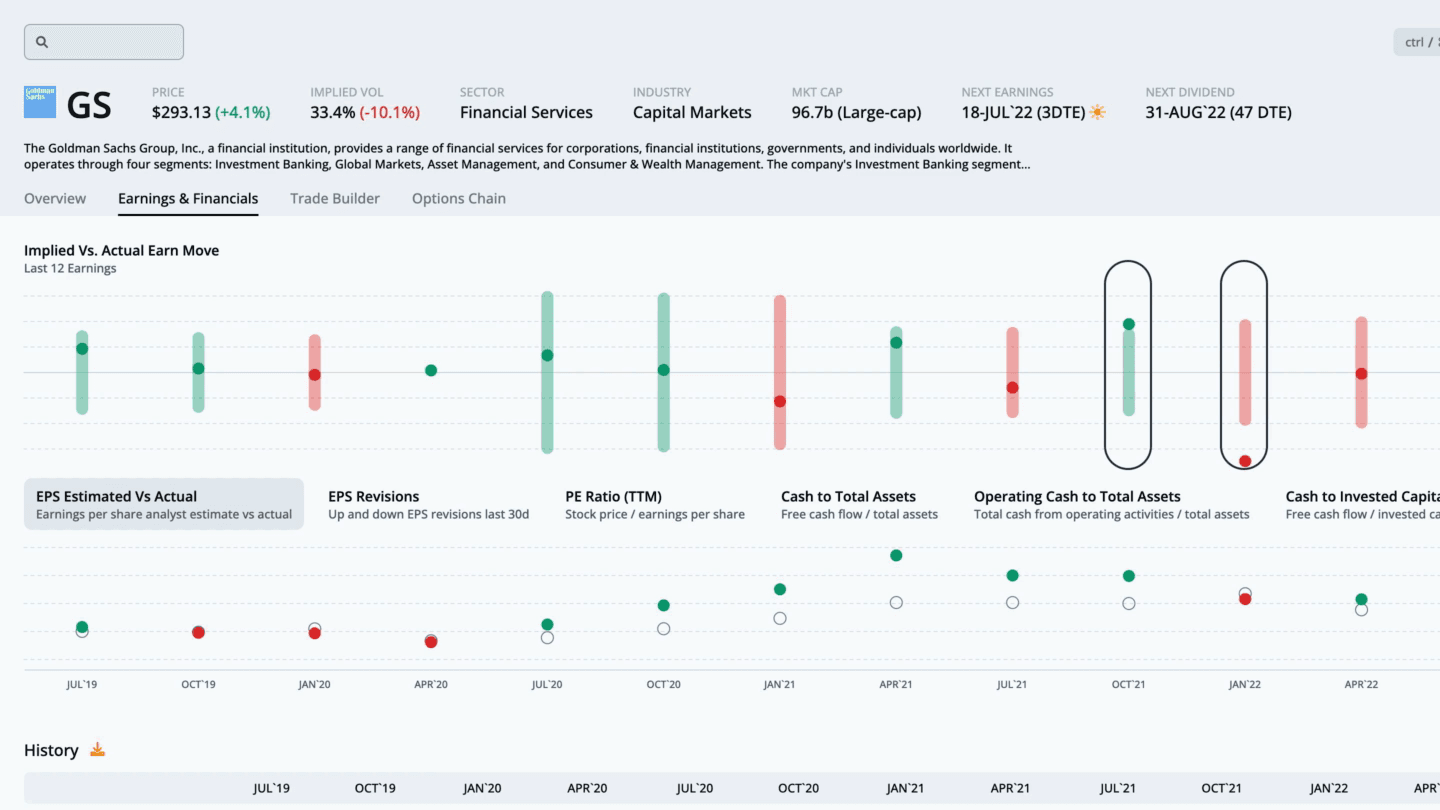Click the sun icon beside next earnings date
The width and height of the screenshot is (1440, 810).
[1098, 112]
